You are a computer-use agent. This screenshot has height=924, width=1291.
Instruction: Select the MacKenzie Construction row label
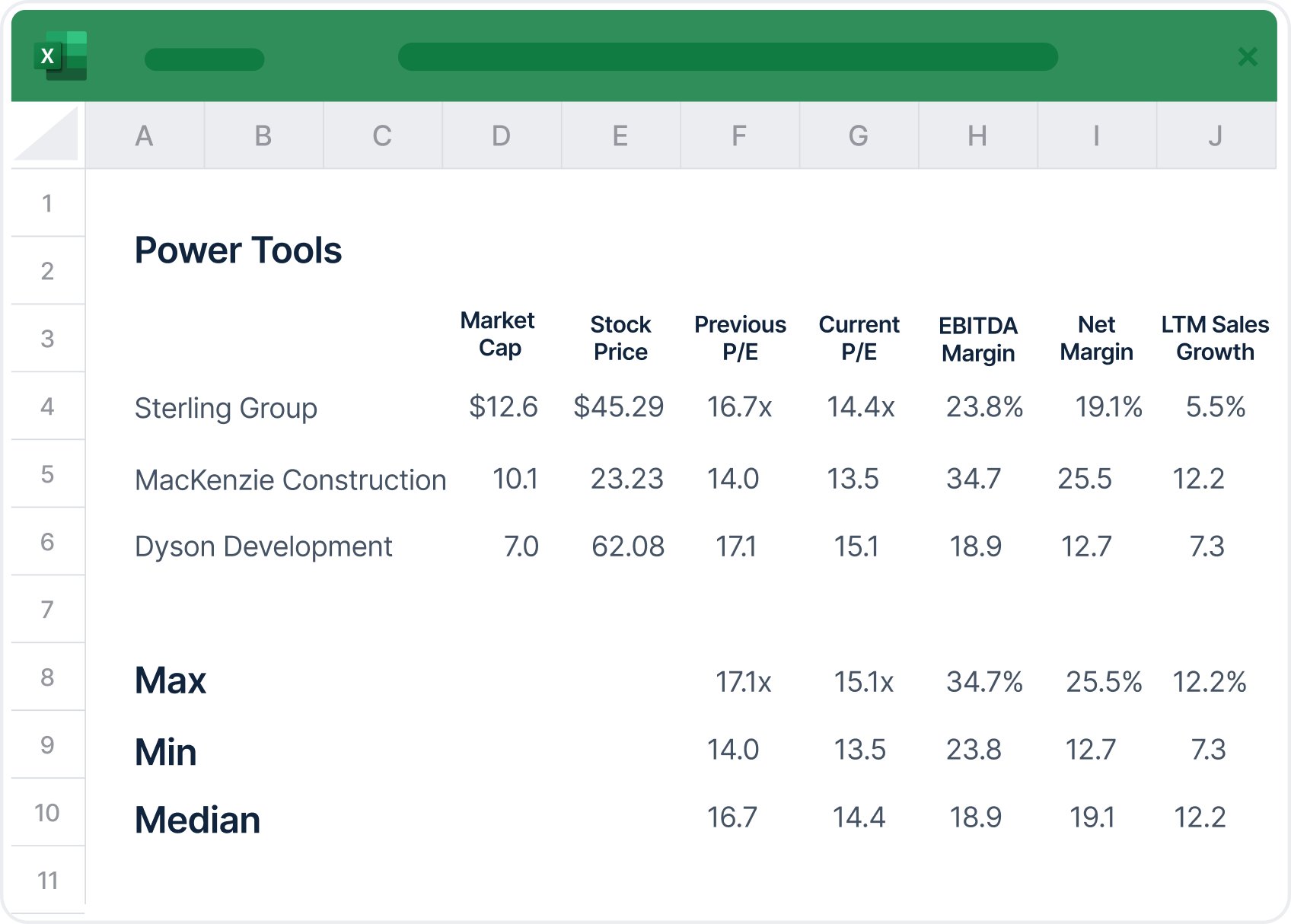click(x=291, y=480)
